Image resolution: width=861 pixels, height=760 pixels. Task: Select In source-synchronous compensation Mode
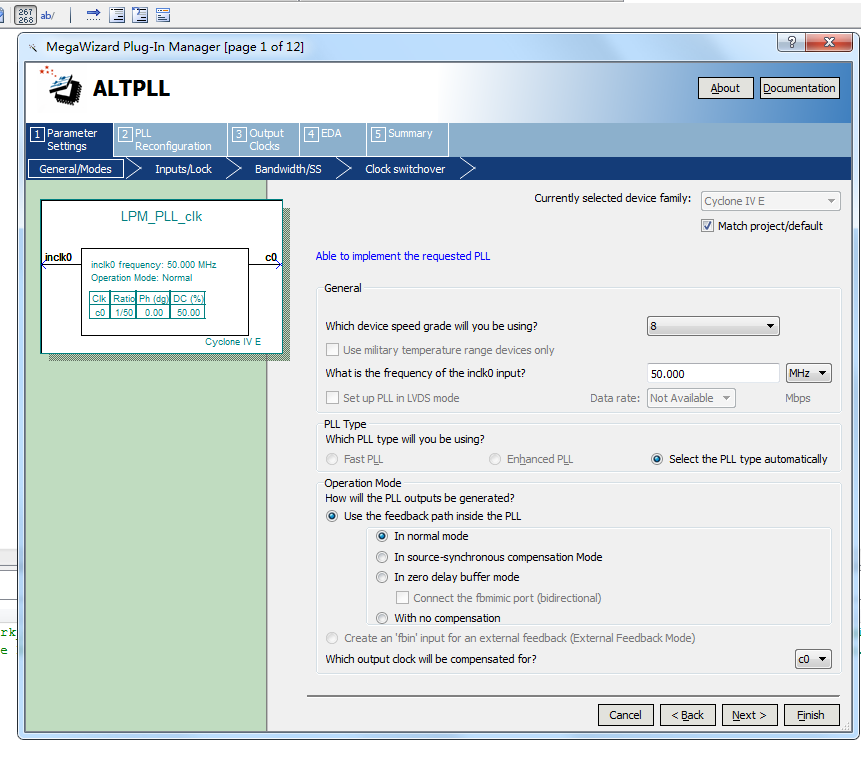(x=382, y=557)
